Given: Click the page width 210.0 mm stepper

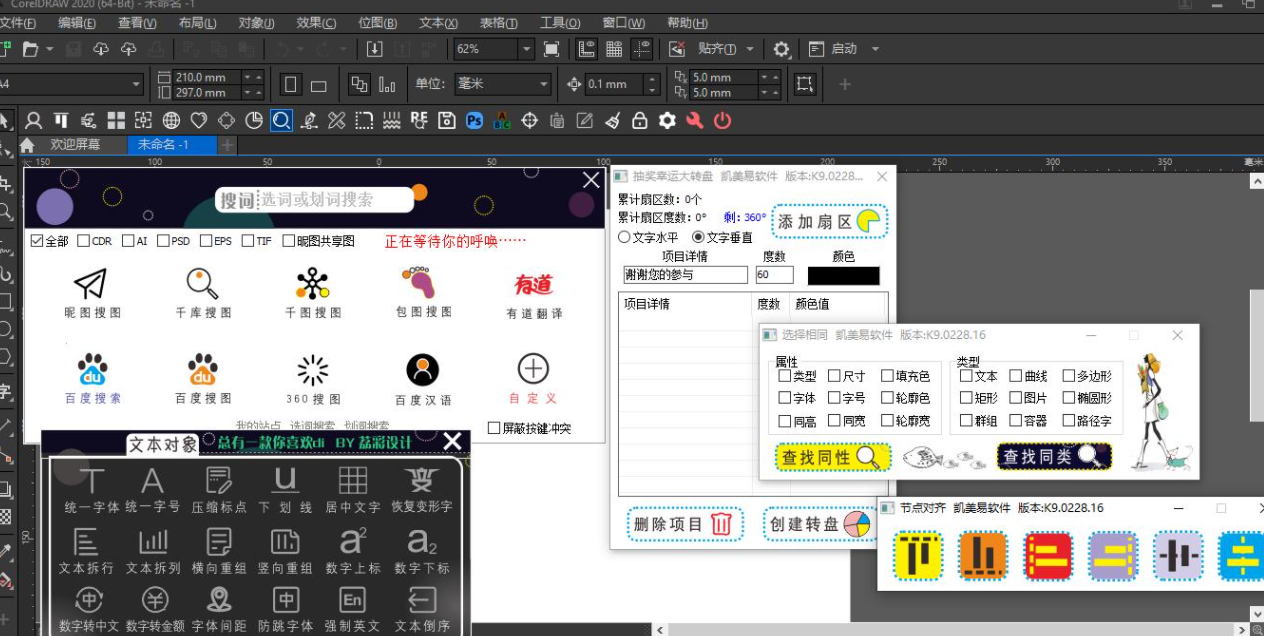Looking at the screenshot, I should [254, 77].
